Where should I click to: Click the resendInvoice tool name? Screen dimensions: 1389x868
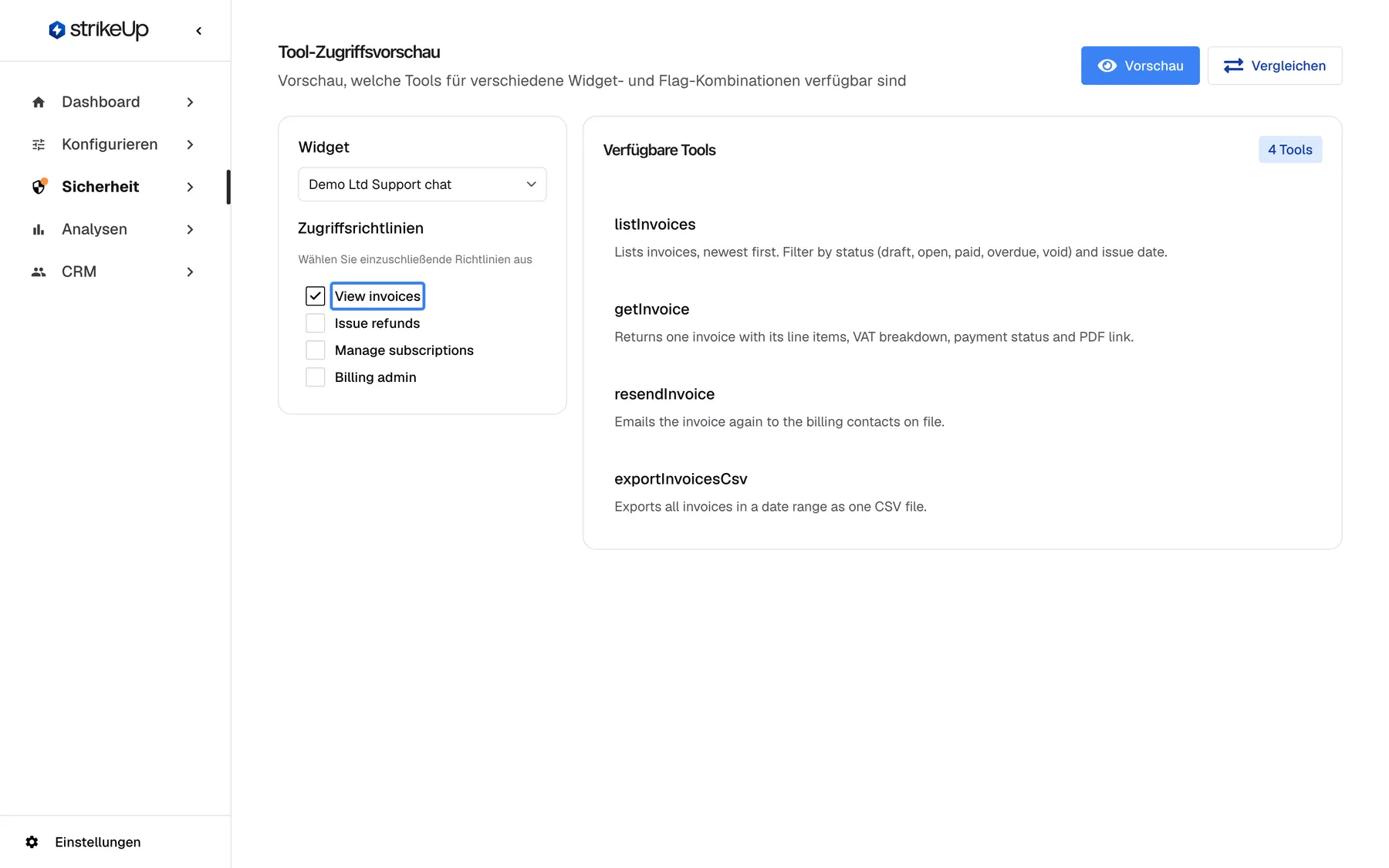point(664,394)
